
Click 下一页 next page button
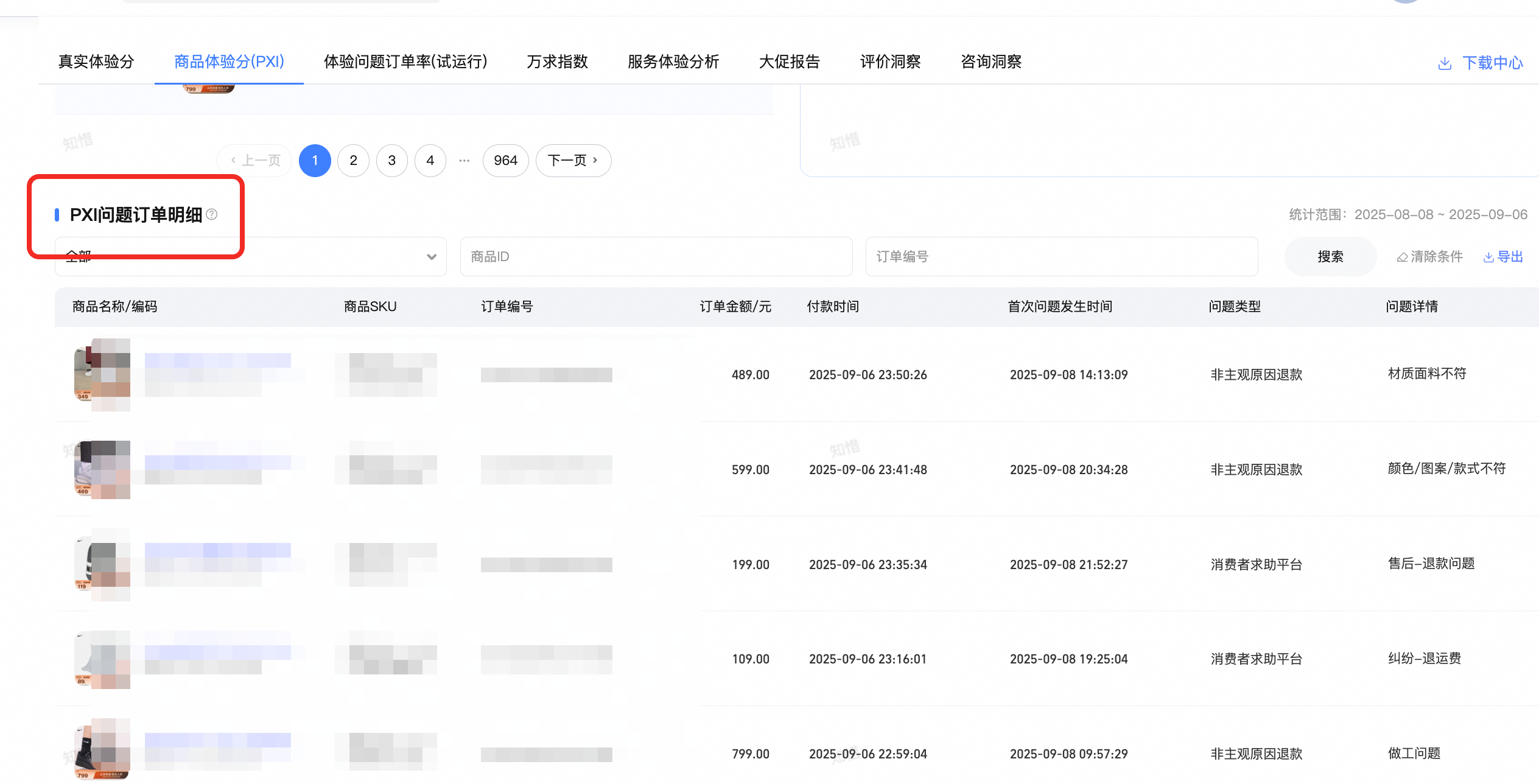coord(573,161)
